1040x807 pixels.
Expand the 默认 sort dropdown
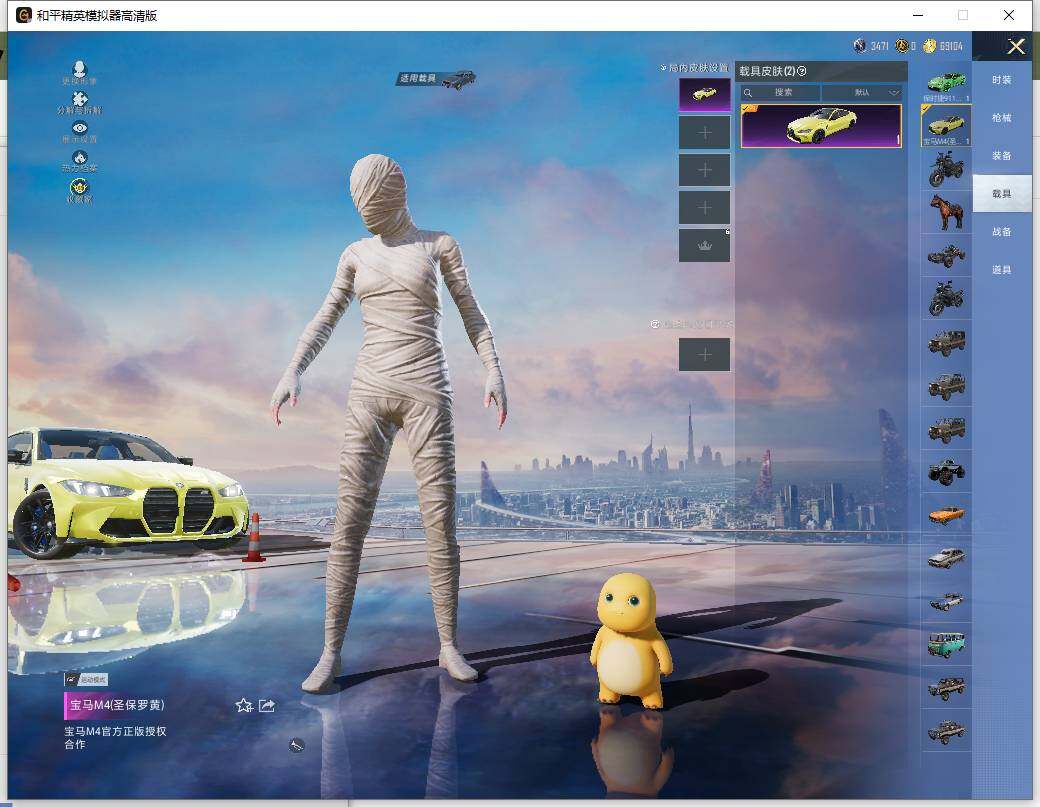[861, 92]
